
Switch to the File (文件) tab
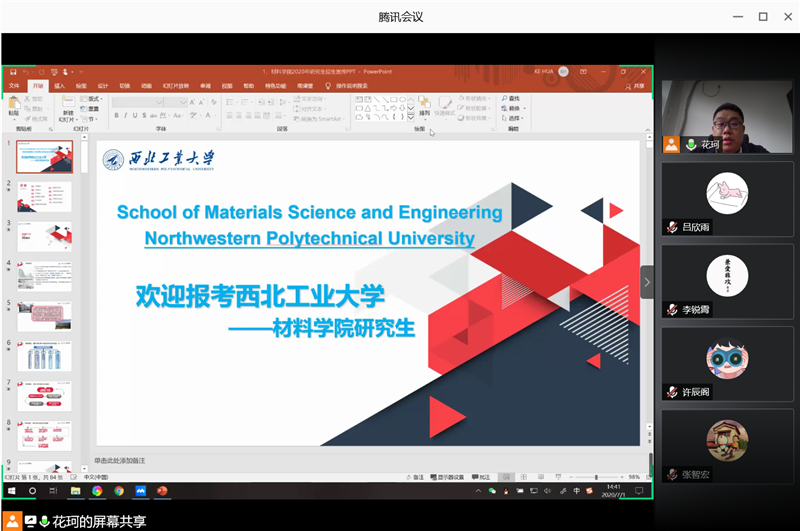click(14, 86)
